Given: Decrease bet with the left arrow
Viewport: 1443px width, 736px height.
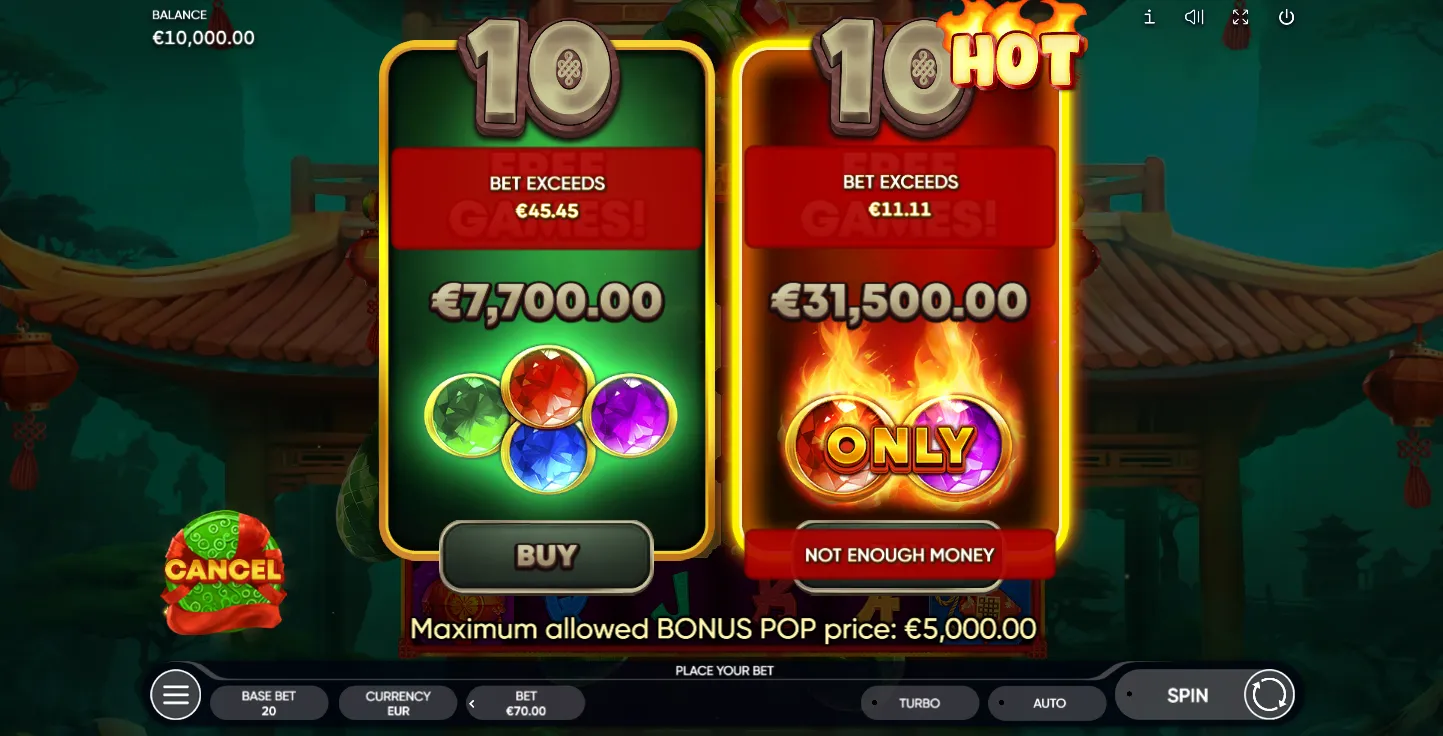Looking at the screenshot, I should [x=473, y=704].
